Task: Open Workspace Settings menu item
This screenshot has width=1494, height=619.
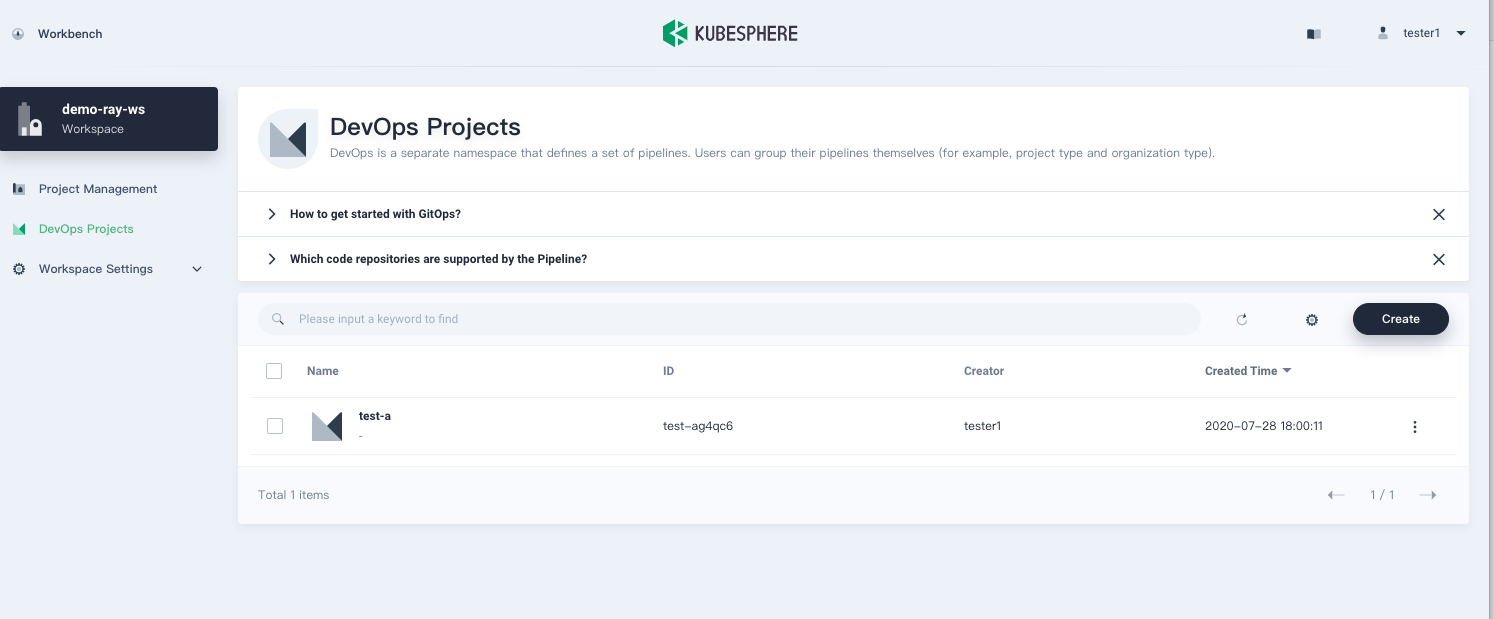Action: (x=96, y=269)
